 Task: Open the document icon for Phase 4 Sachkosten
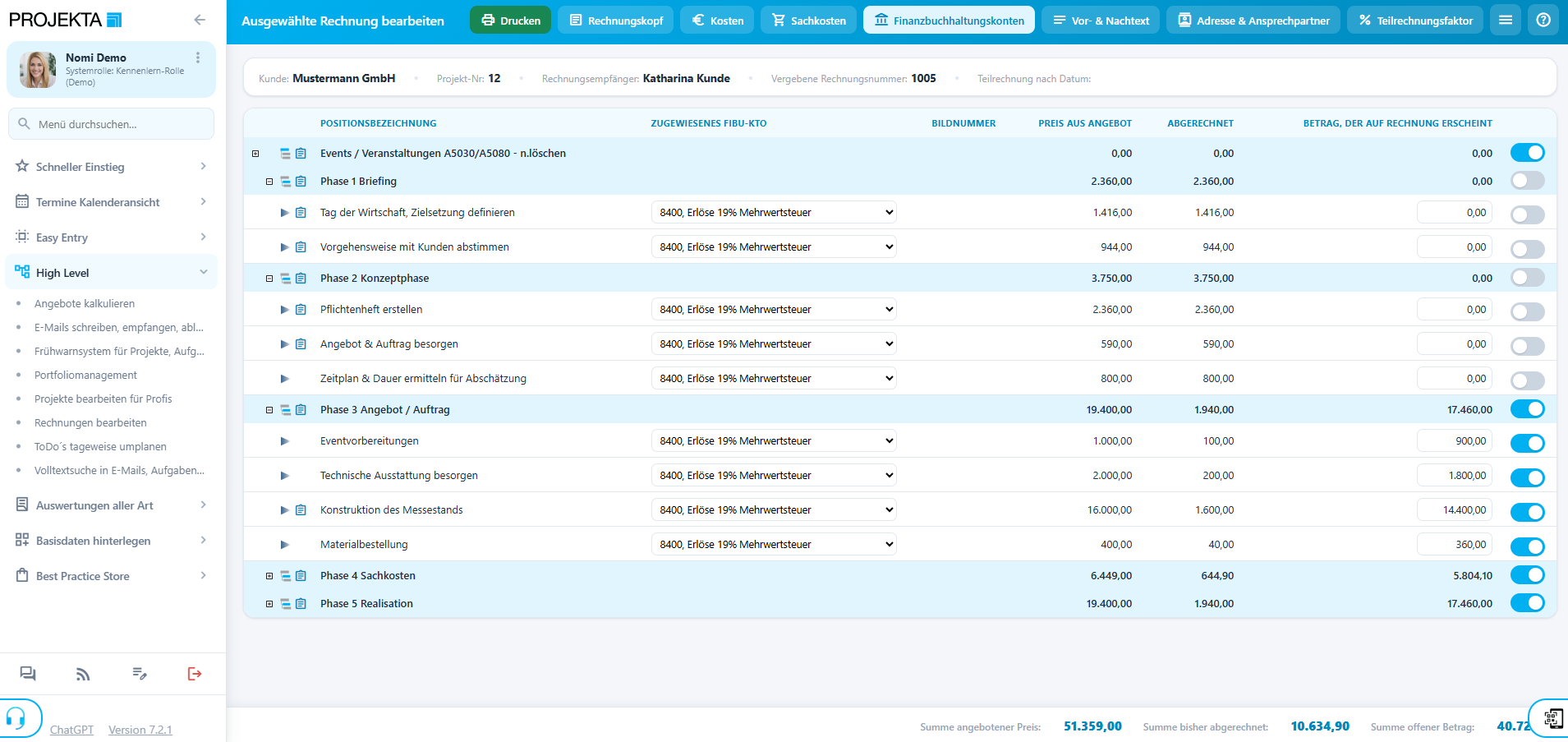pos(301,576)
